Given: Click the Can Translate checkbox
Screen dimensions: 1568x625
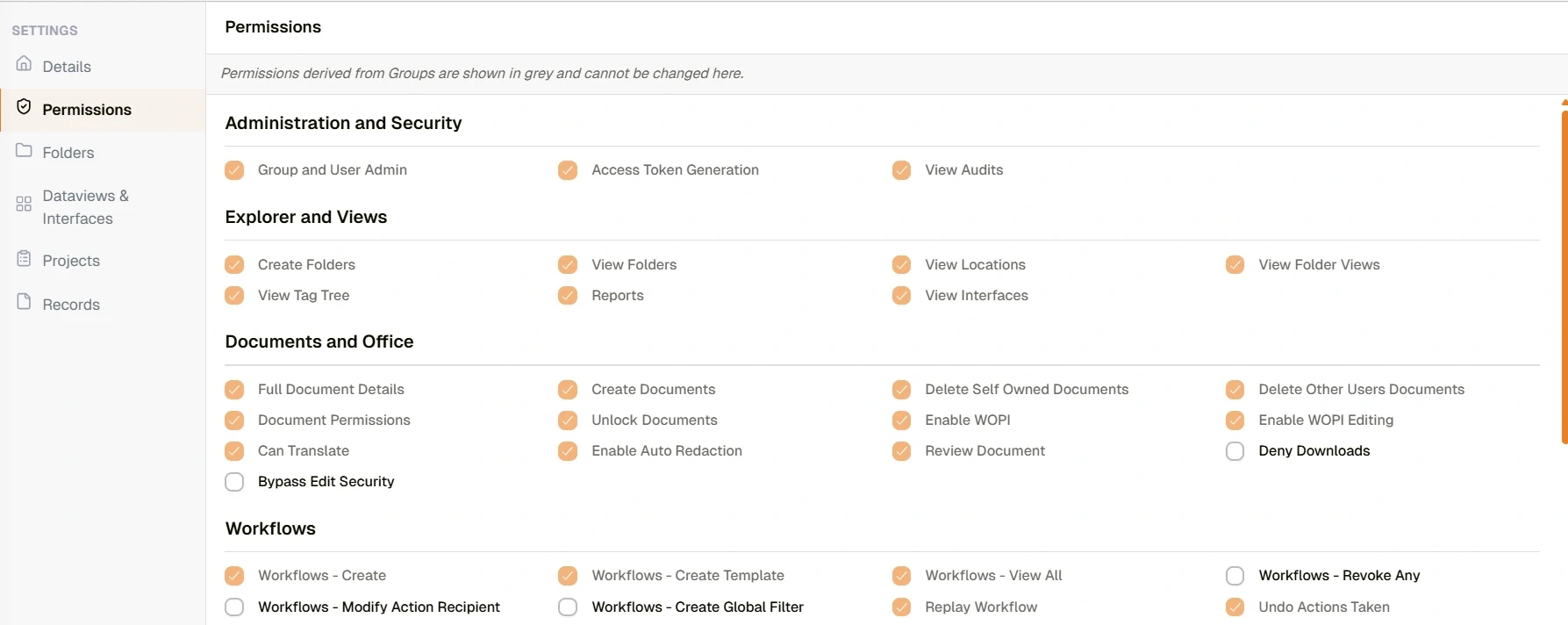Looking at the screenshot, I should click(x=234, y=451).
